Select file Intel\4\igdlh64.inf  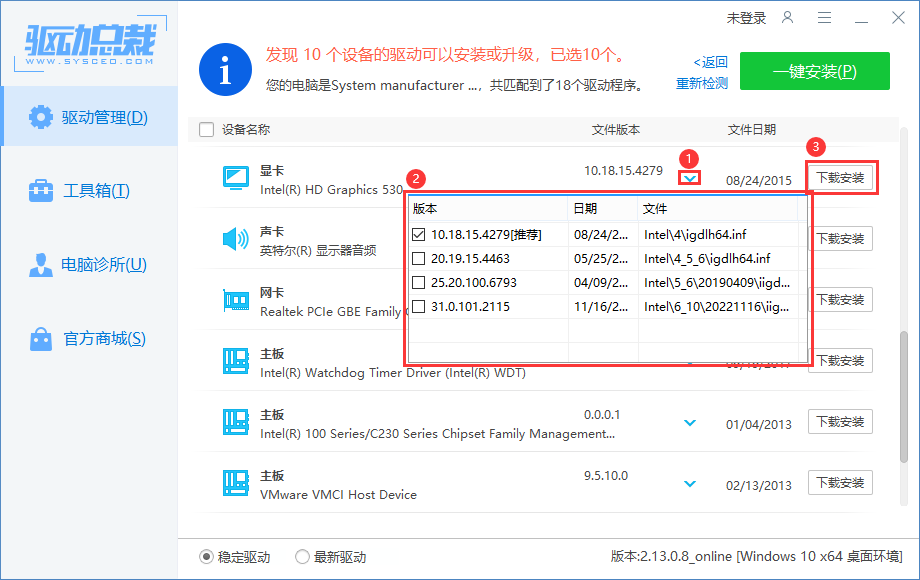click(x=695, y=235)
